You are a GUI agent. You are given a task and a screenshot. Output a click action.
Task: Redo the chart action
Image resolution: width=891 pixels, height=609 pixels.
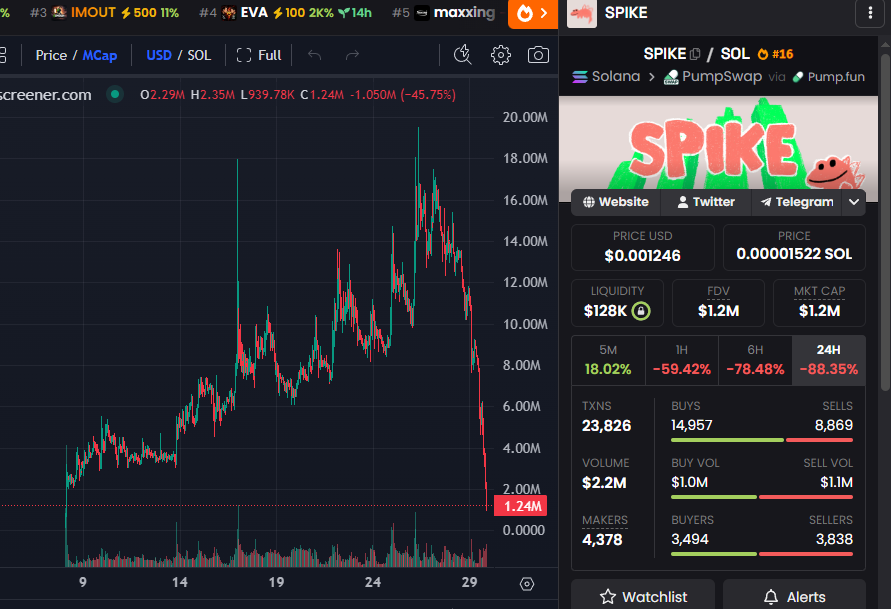coord(352,55)
